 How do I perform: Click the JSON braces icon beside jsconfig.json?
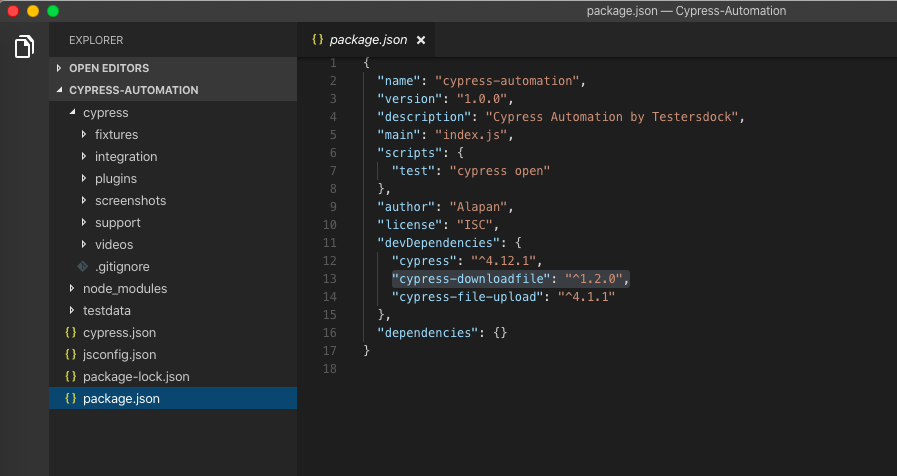[71, 354]
